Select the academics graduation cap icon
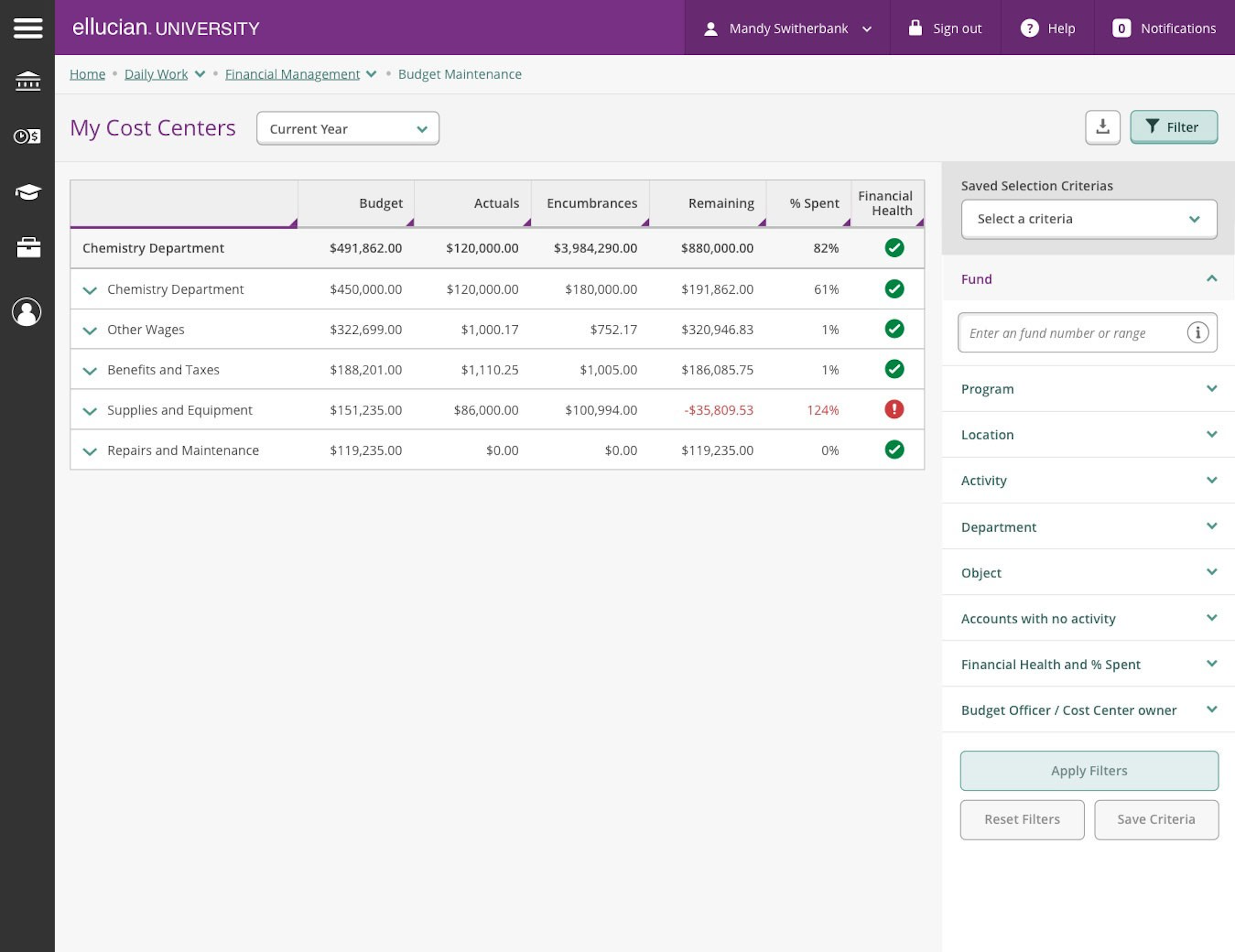Viewport: 1235px width, 952px height. 28,191
